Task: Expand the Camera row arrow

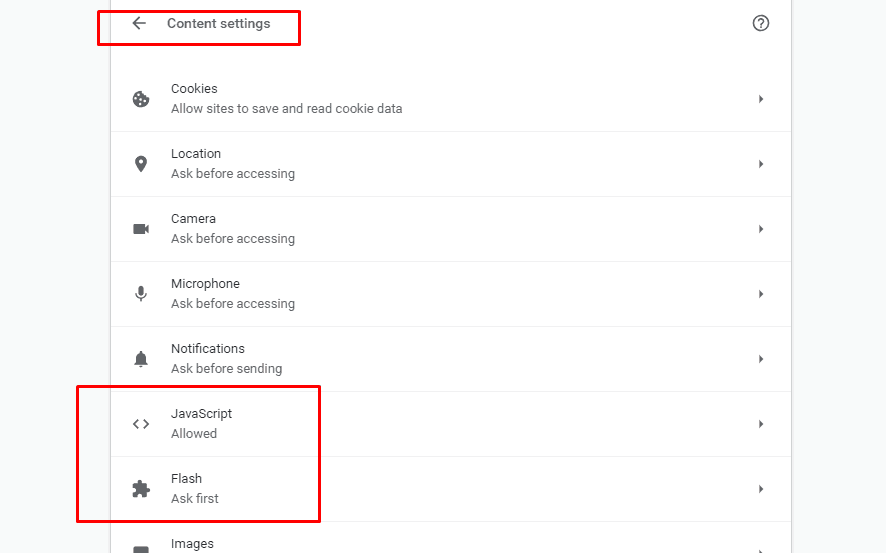Action: click(761, 229)
